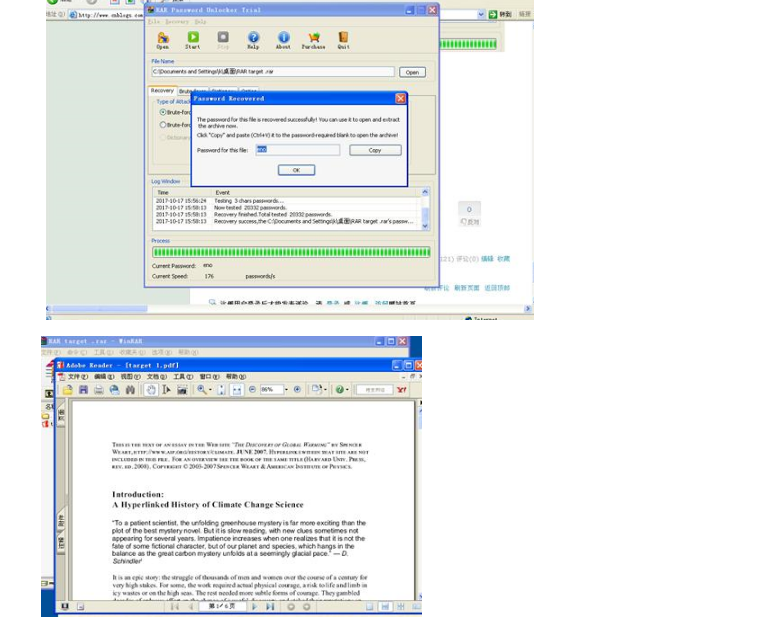The image size is (775, 637).
Task: Open the Help menu in RAR Password Unlocker
Action: [200, 22]
